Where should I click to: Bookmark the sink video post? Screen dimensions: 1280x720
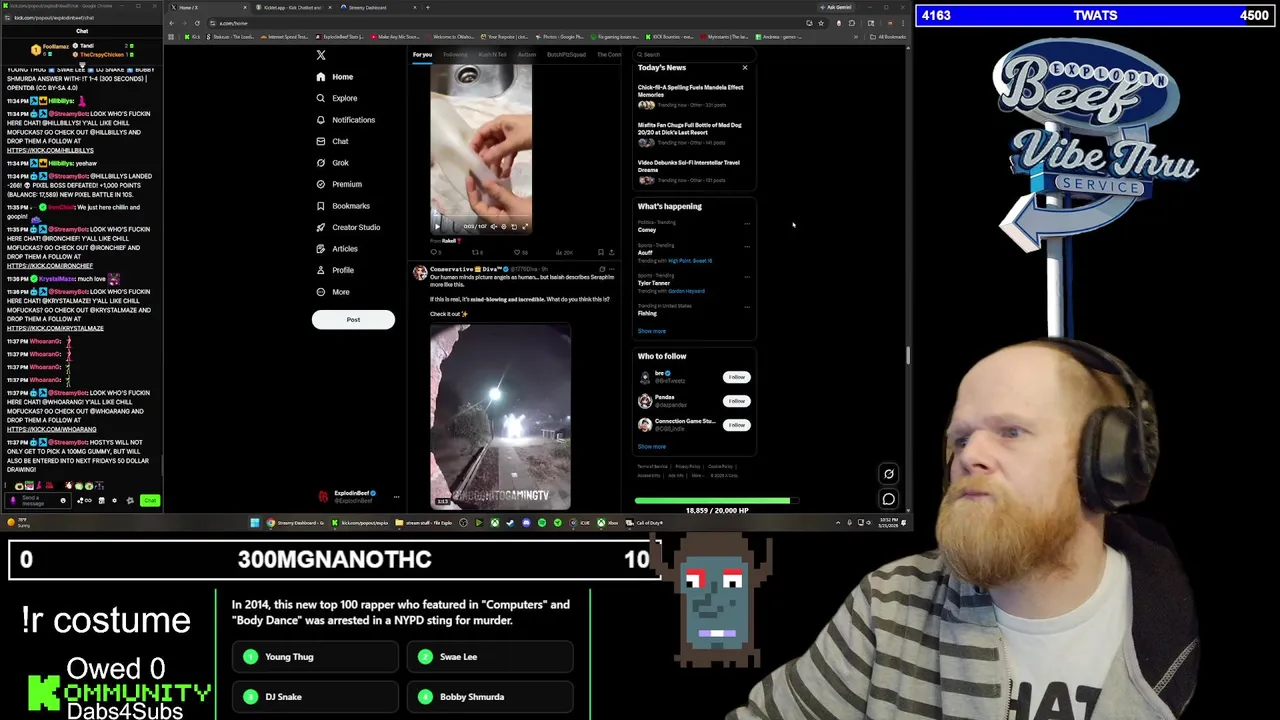coord(600,253)
